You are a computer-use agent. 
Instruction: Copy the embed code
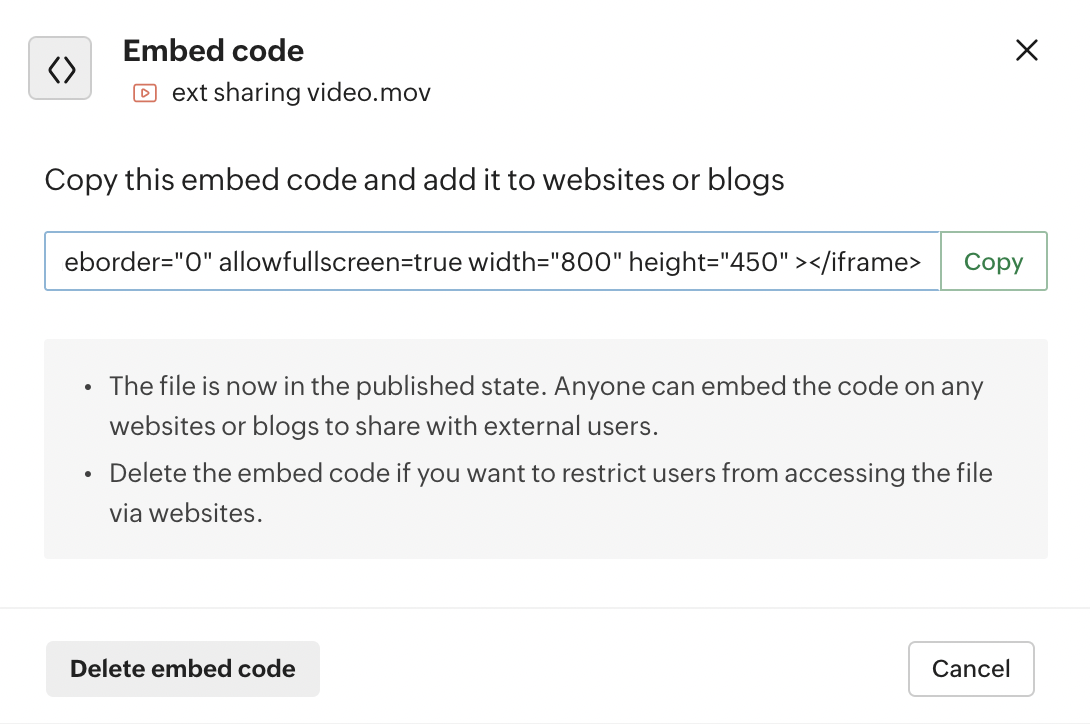[993, 262]
